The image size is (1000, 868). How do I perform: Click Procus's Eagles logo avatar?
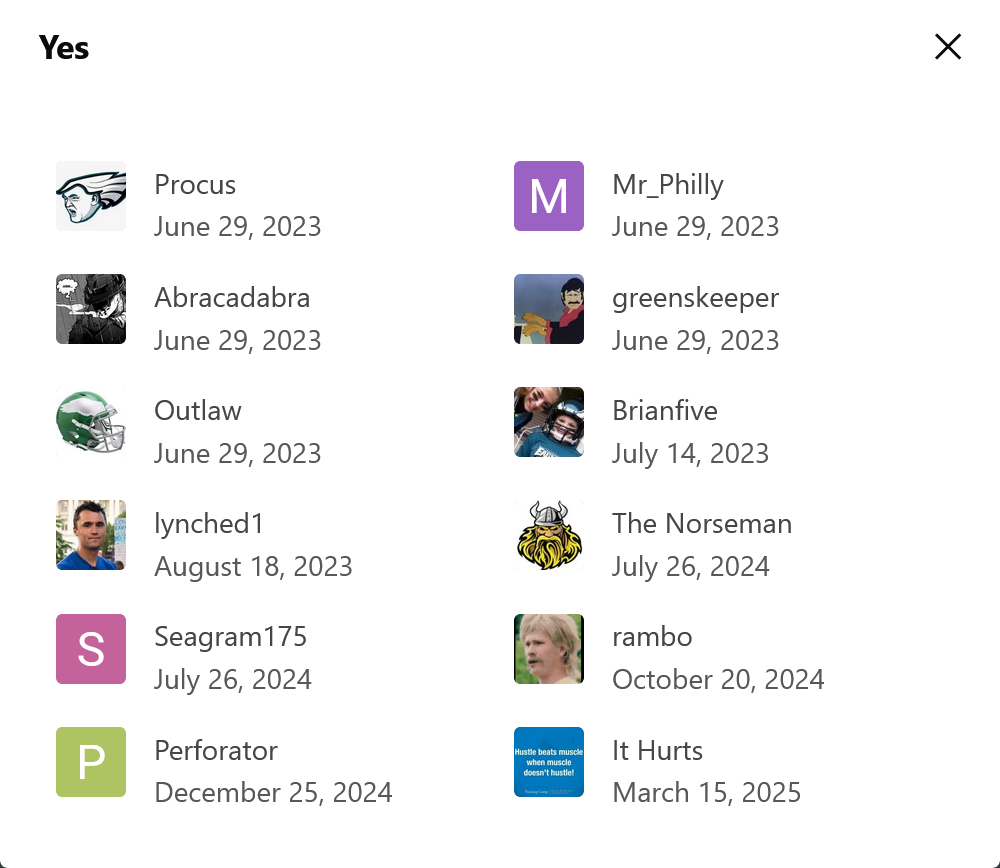coord(91,196)
